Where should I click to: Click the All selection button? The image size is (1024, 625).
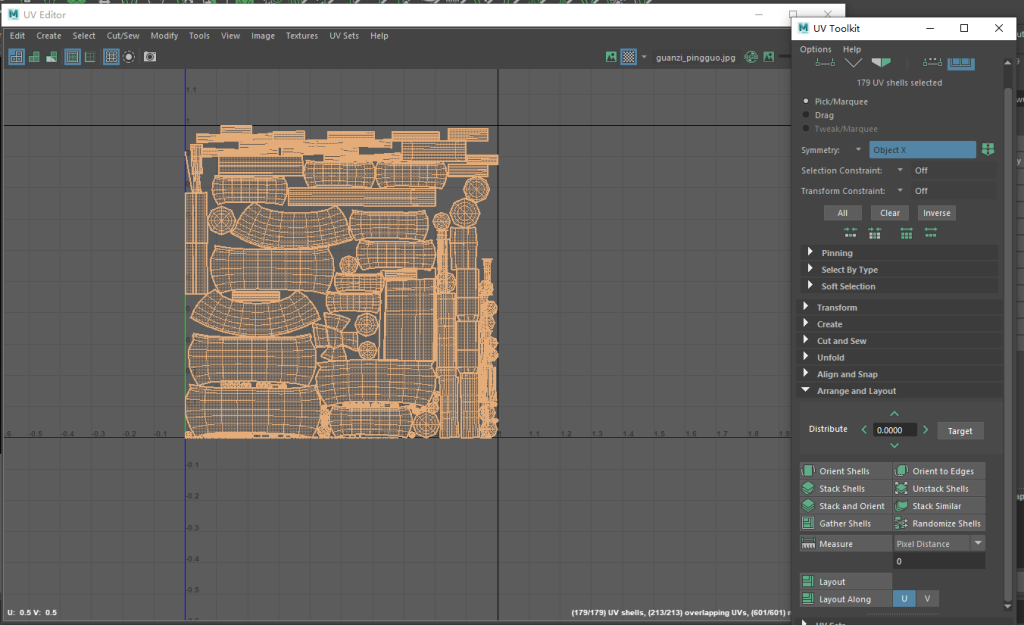[842, 213]
